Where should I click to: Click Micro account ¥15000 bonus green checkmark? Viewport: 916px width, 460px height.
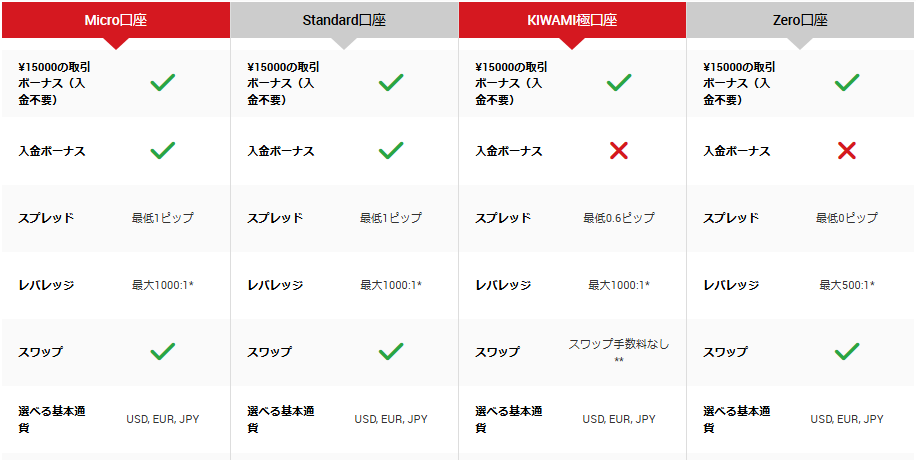click(x=163, y=83)
